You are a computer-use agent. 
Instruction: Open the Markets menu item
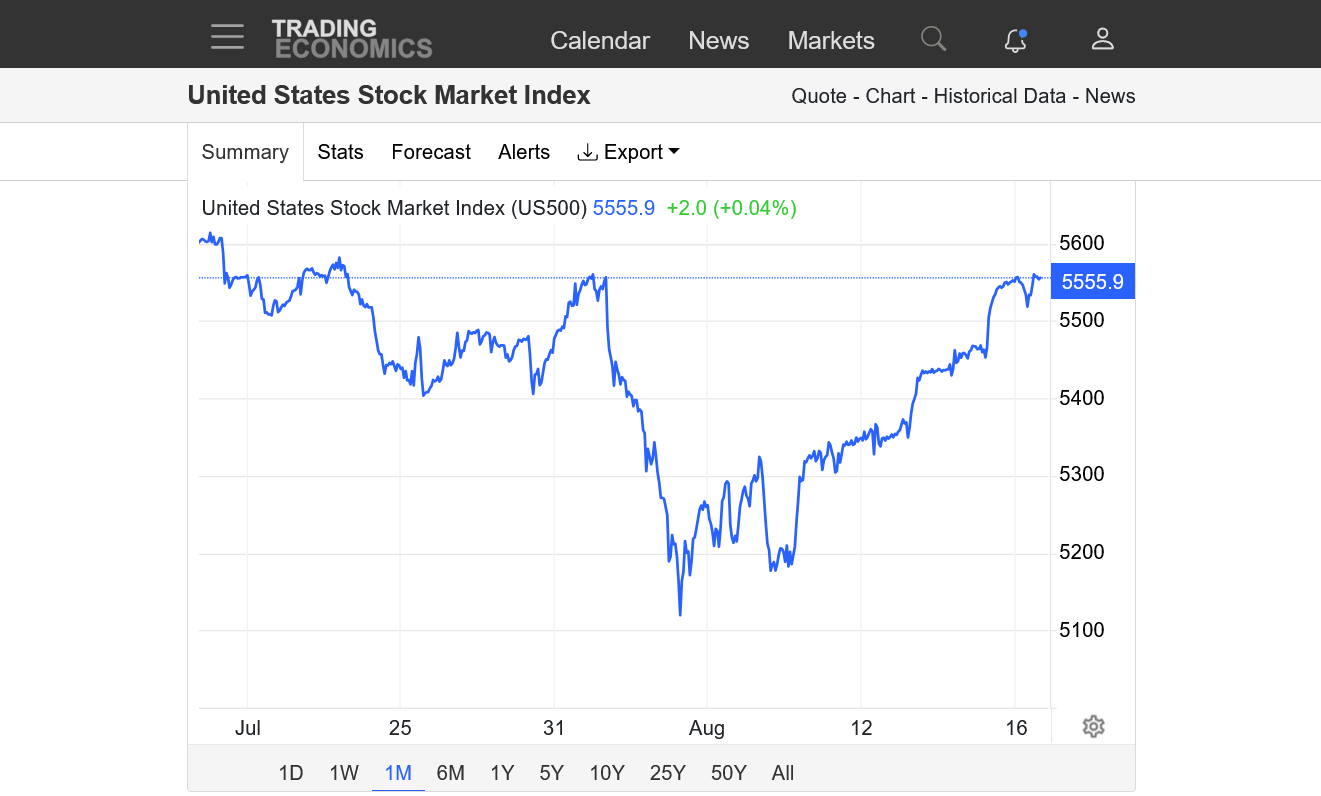pos(831,41)
